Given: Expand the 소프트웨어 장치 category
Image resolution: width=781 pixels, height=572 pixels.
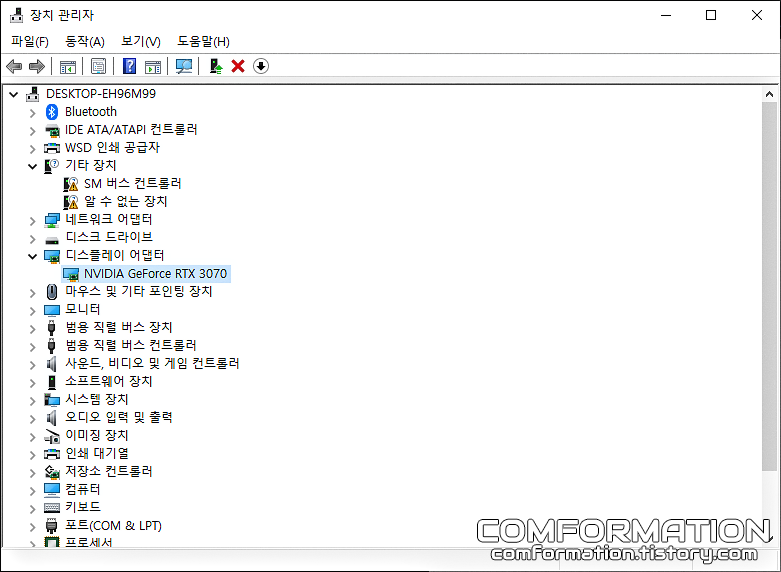Looking at the screenshot, I should [33, 383].
